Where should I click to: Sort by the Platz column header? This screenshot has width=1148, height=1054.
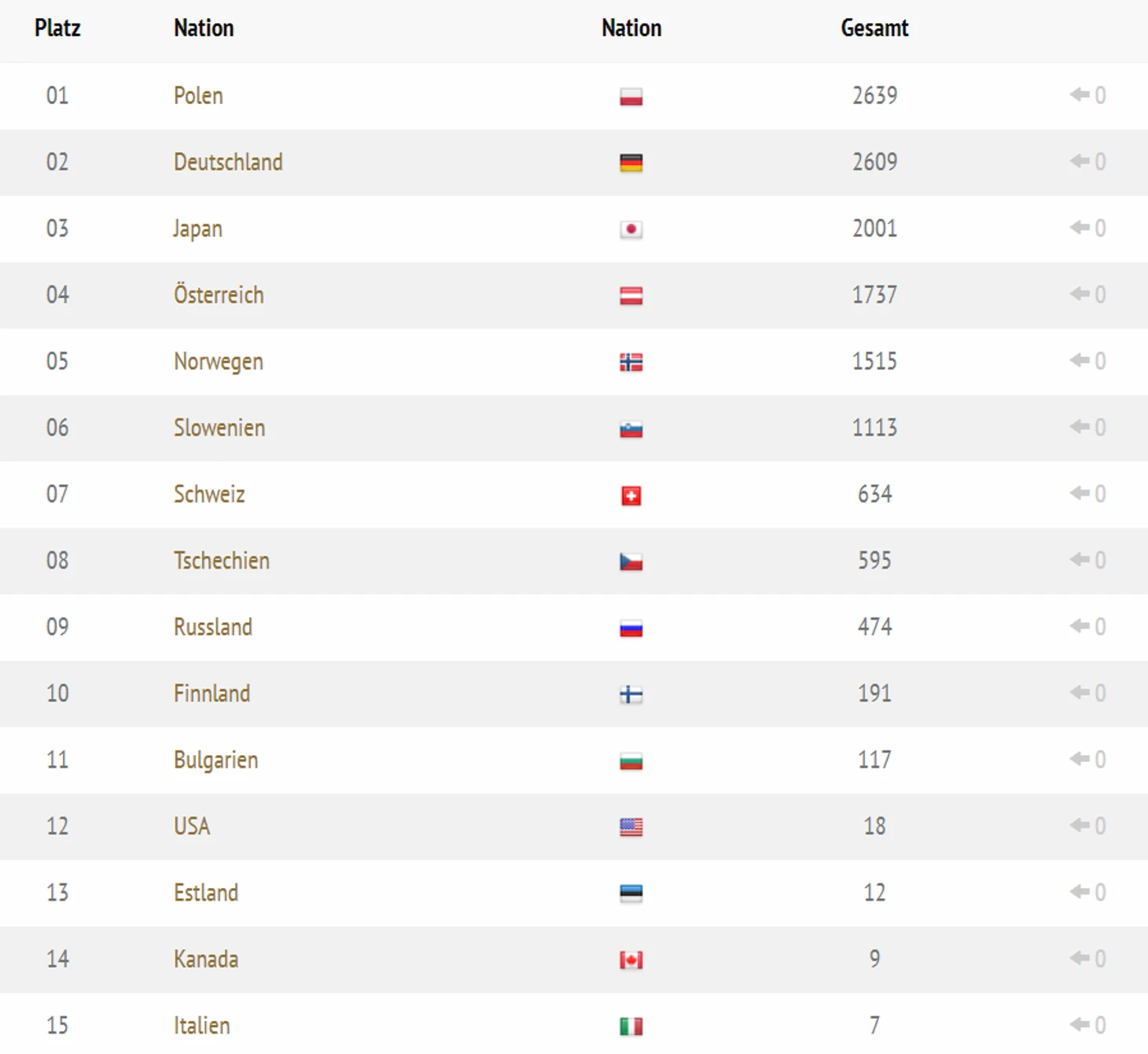click(x=57, y=28)
